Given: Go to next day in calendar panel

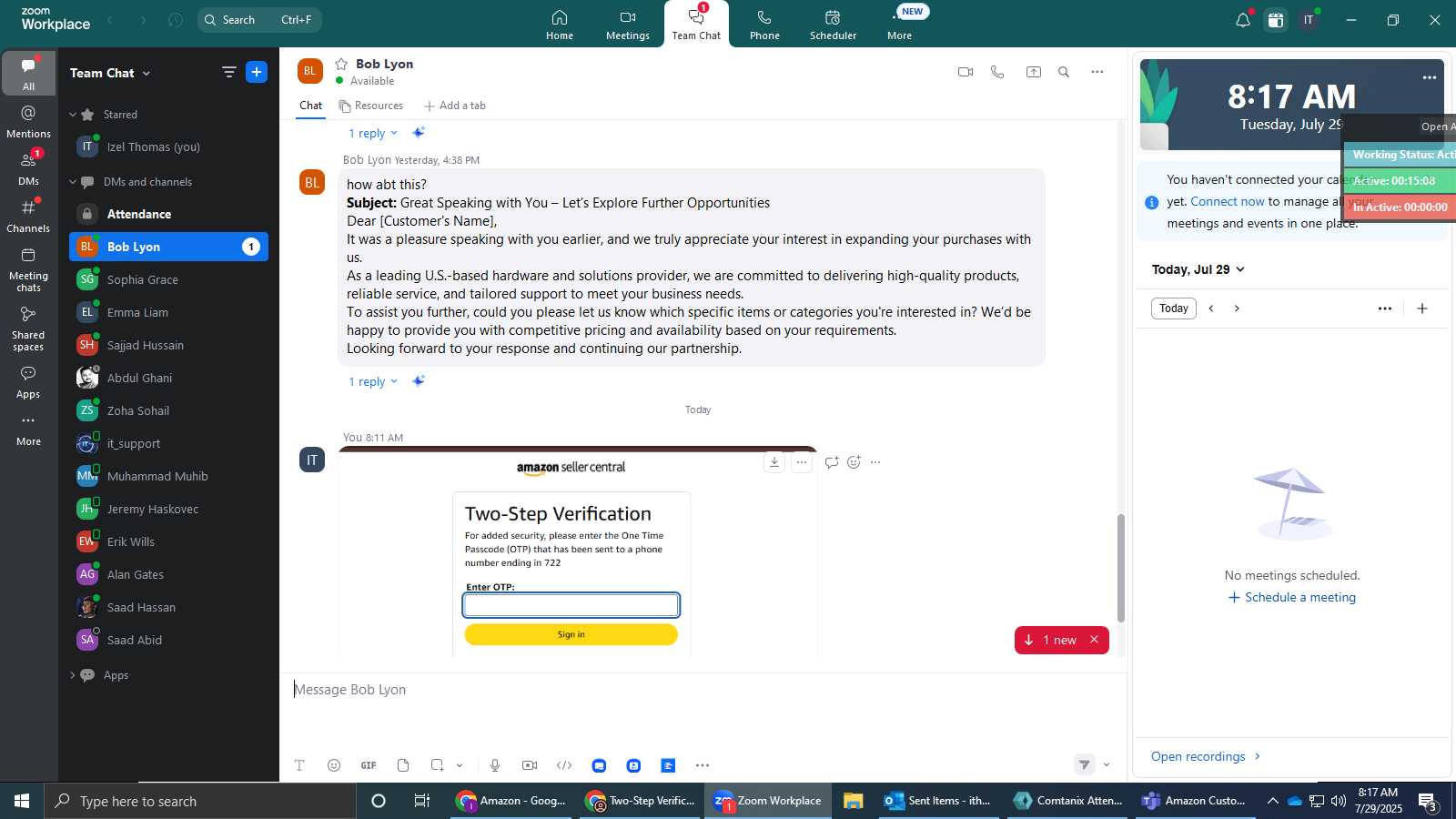Looking at the screenshot, I should tap(1237, 308).
